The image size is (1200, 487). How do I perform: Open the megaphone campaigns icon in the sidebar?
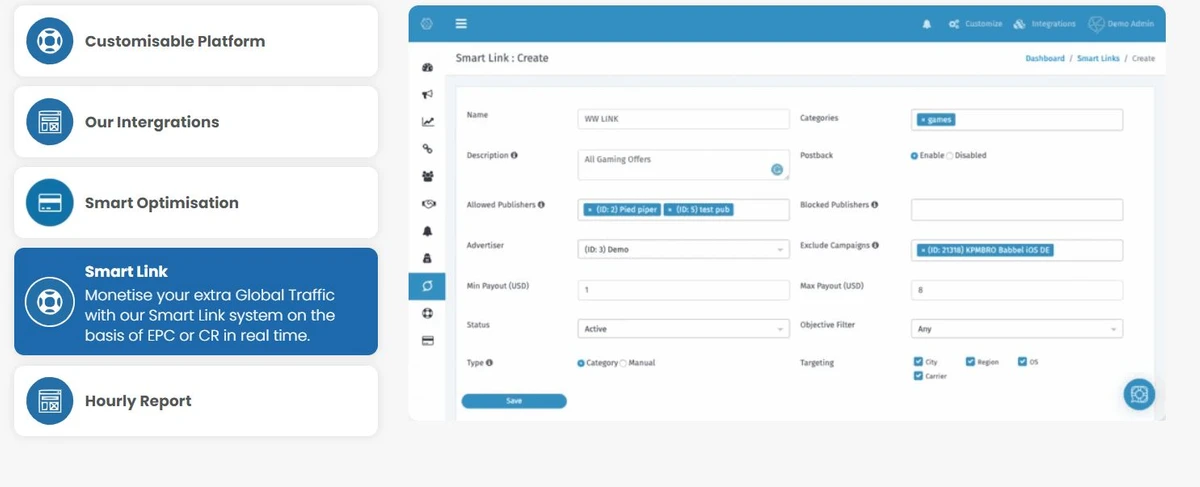[x=428, y=95]
